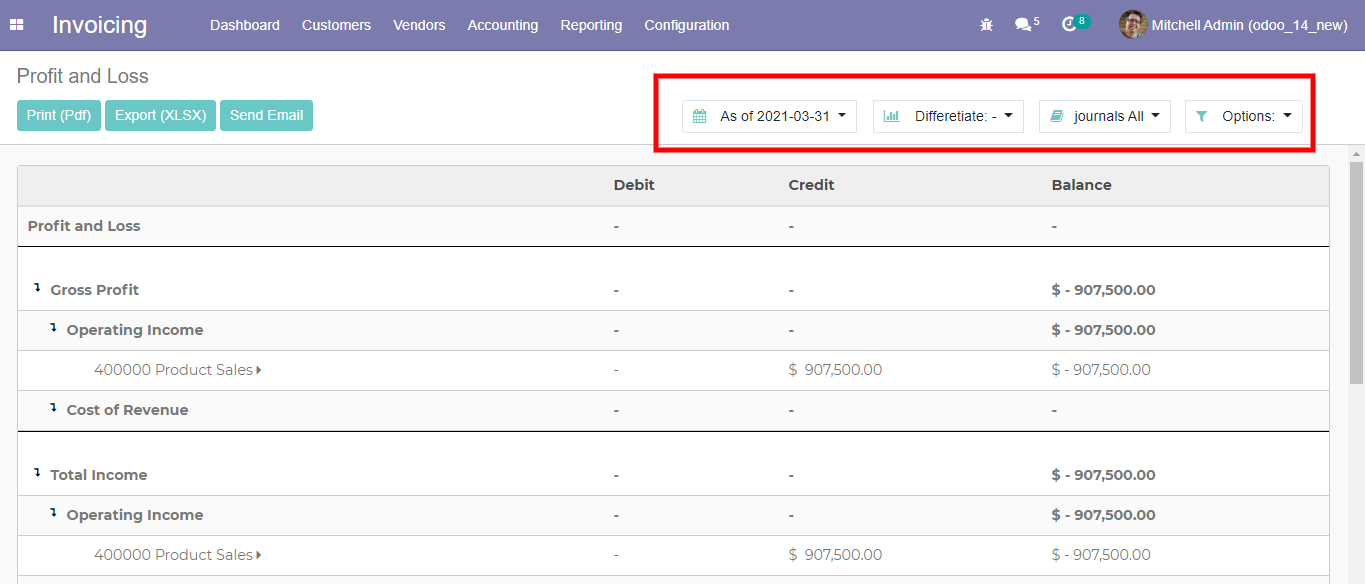
Task: Open the conversations chat icon
Action: point(1022,25)
